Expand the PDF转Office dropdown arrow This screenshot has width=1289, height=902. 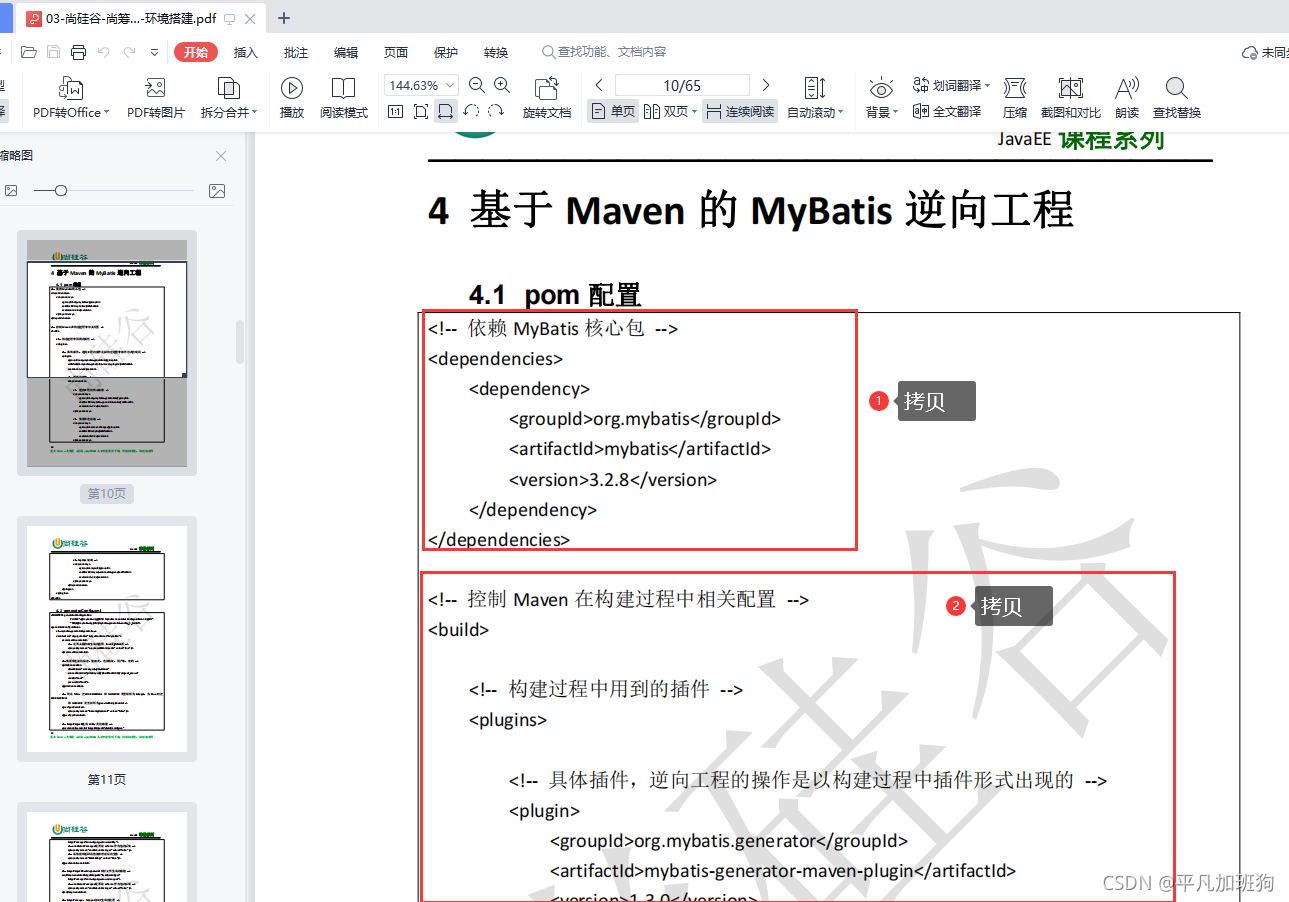click(106, 113)
